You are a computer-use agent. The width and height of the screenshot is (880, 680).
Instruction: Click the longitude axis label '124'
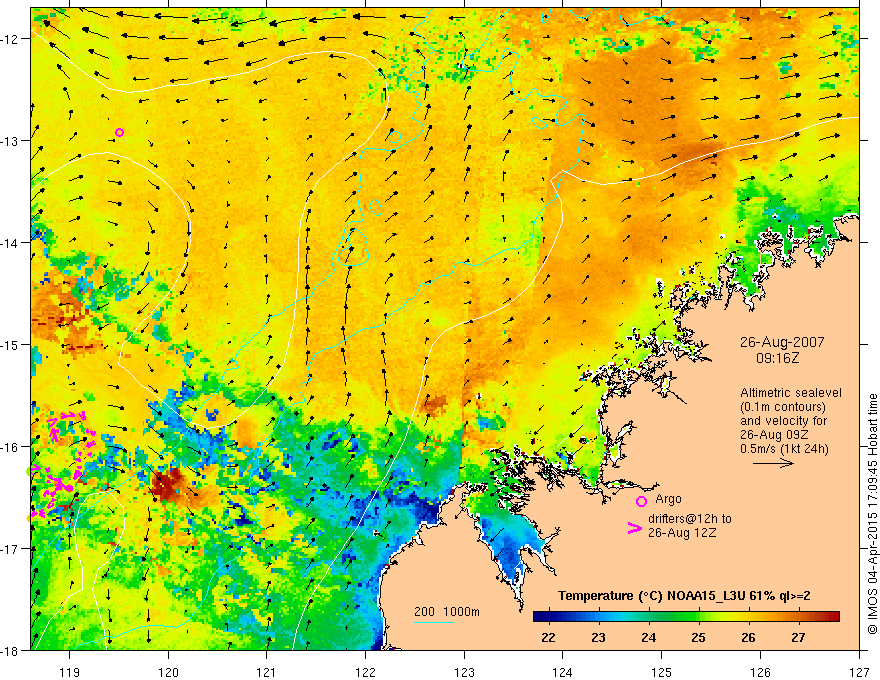563,672
